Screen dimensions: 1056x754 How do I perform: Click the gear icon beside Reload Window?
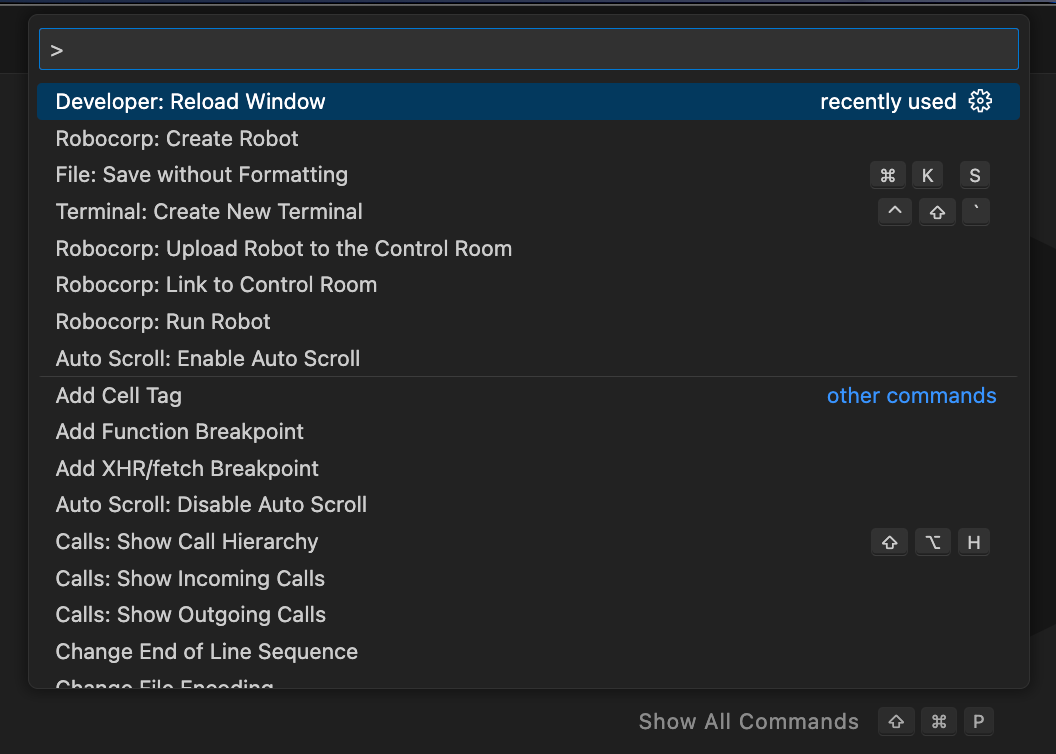point(980,101)
